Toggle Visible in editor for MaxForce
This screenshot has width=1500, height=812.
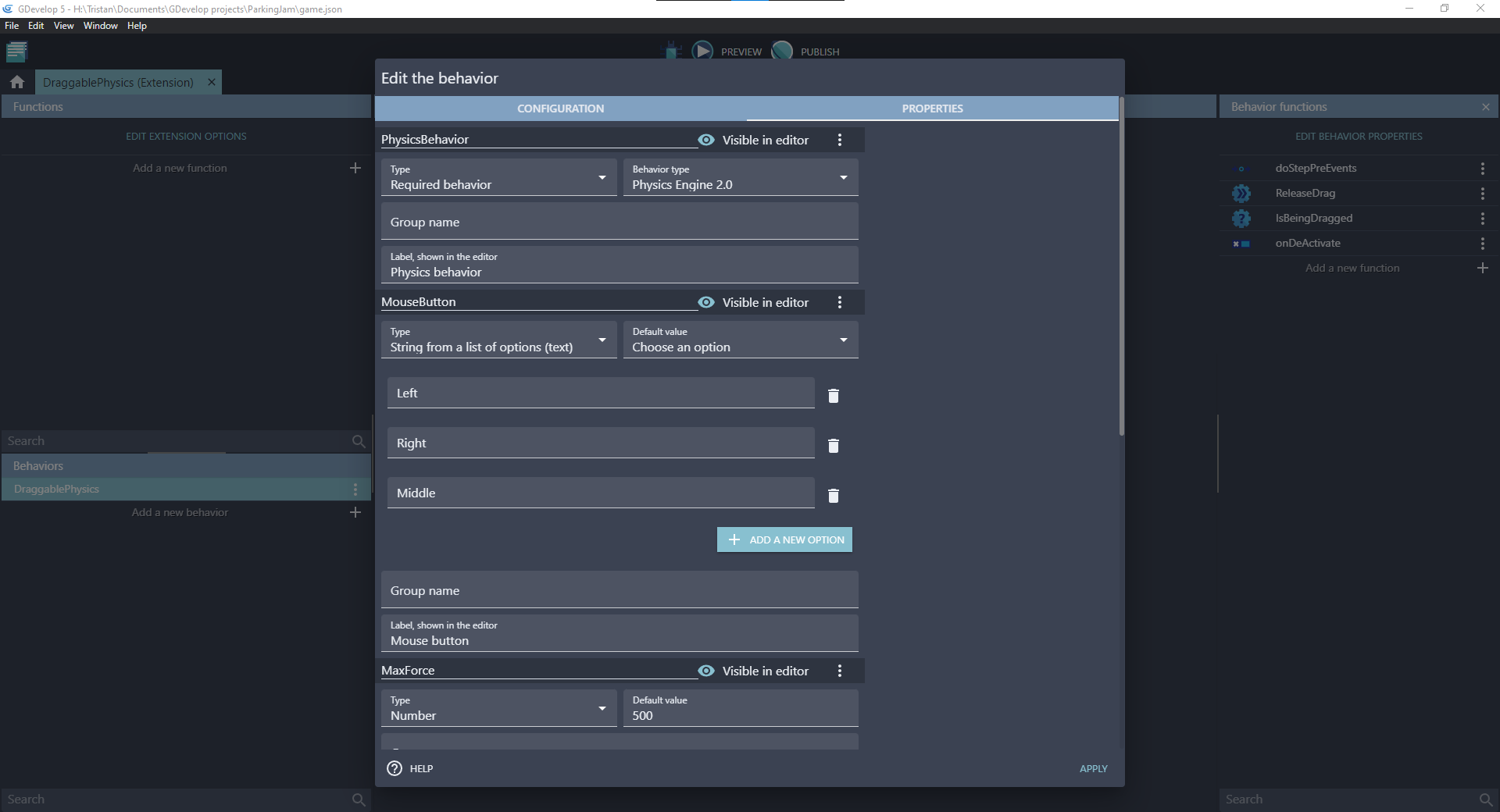coord(705,671)
